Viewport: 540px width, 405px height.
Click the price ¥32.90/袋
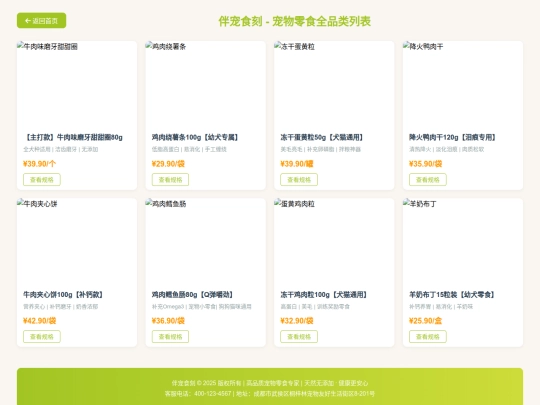pos(297,321)
